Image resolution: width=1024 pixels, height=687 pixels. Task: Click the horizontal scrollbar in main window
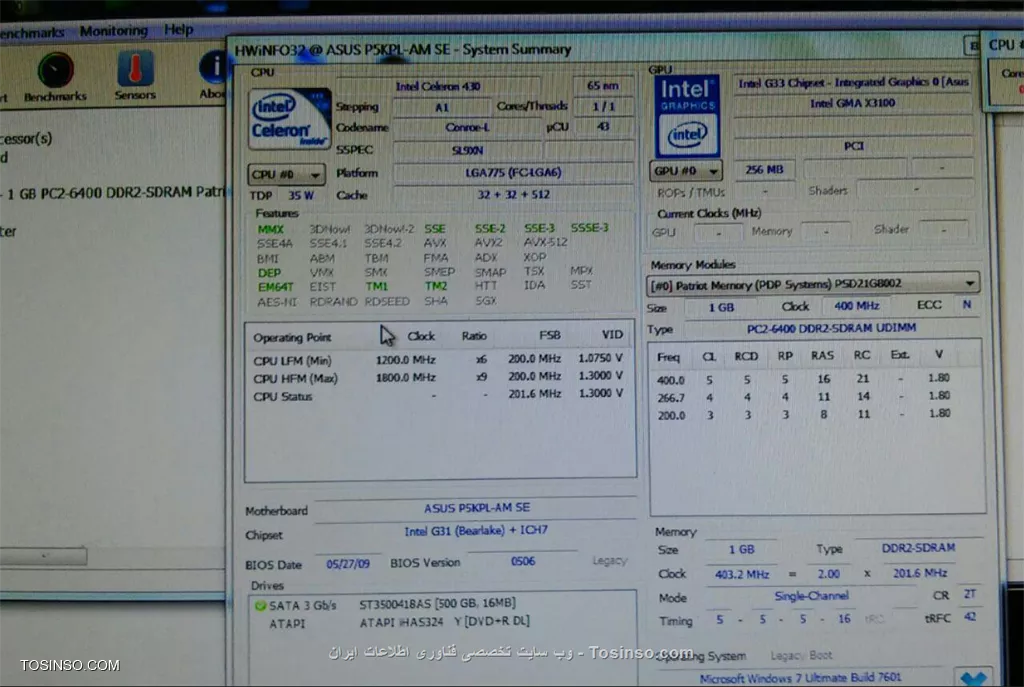(43, 556)
